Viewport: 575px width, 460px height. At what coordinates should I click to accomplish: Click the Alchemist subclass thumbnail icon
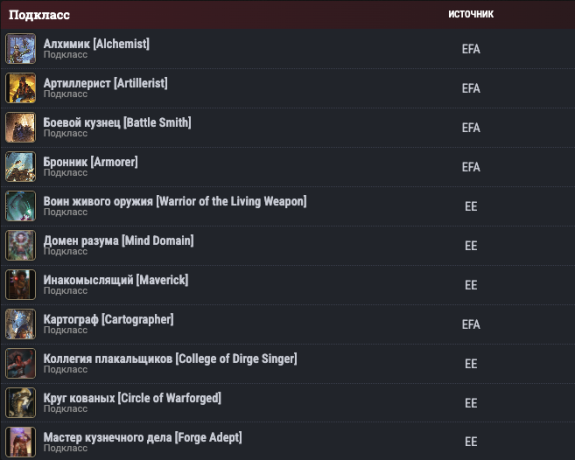tap(21, 48)
